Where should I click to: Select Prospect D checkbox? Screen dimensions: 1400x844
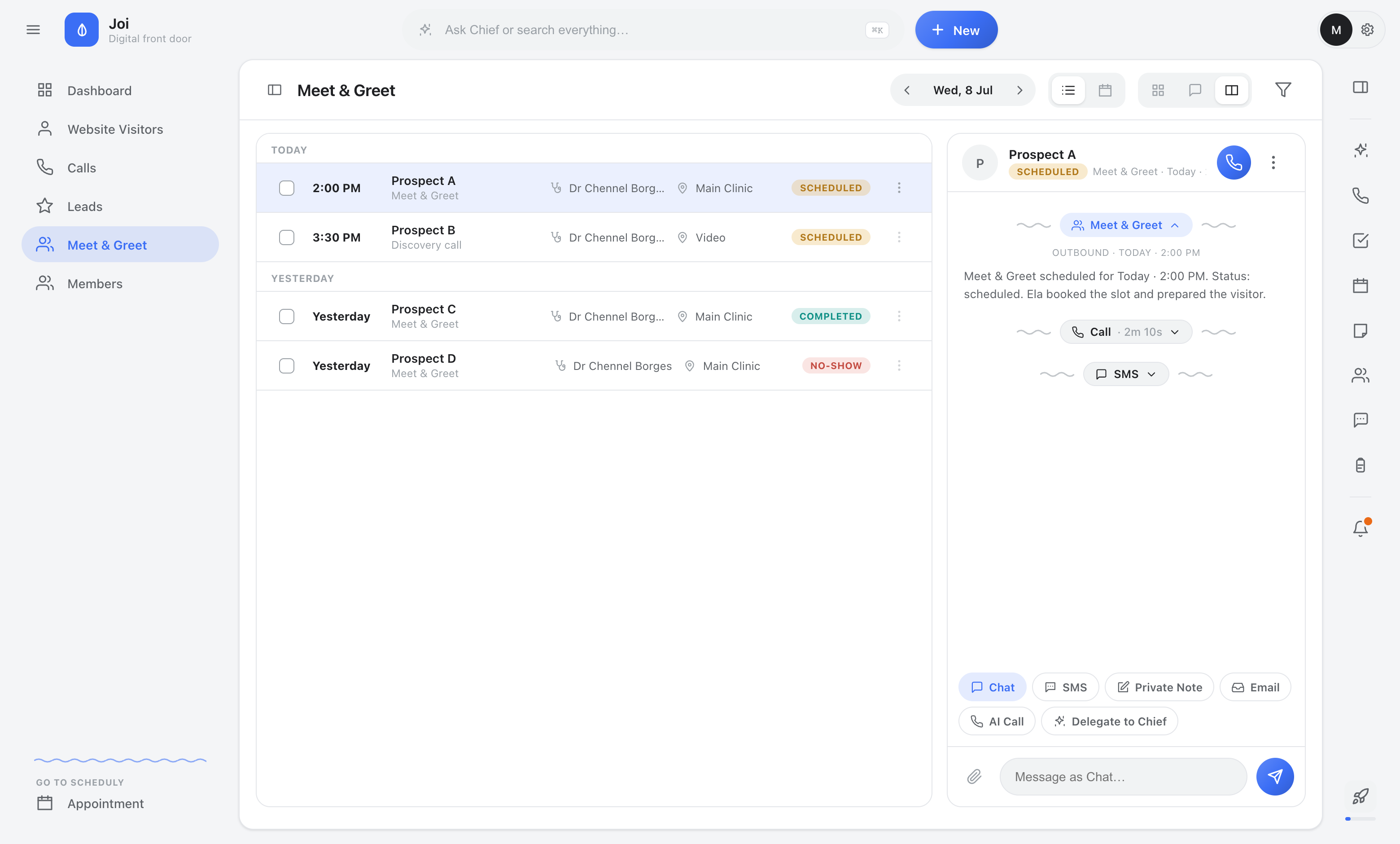286,365
